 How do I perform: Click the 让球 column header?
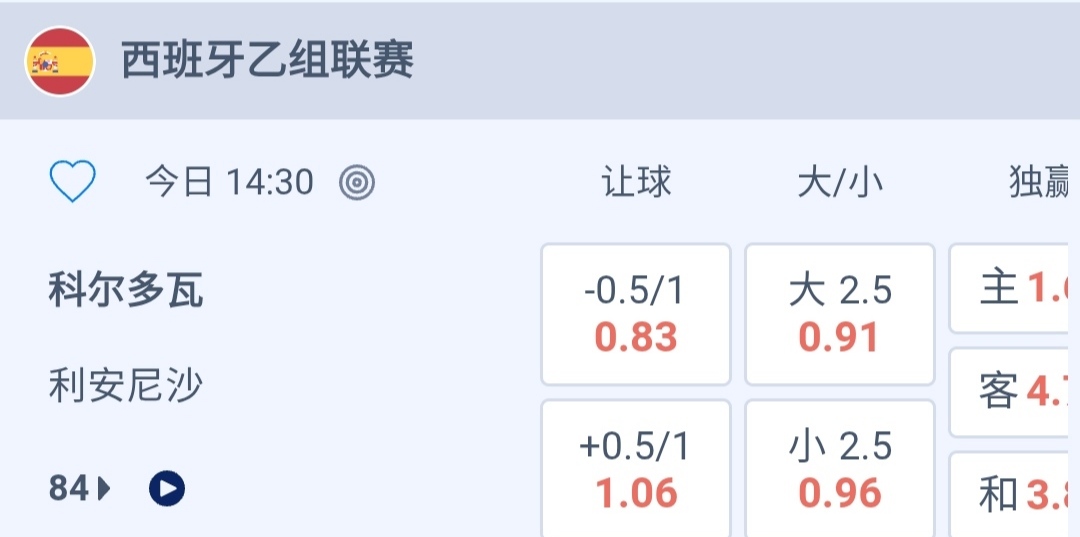[x=636, y=182]
